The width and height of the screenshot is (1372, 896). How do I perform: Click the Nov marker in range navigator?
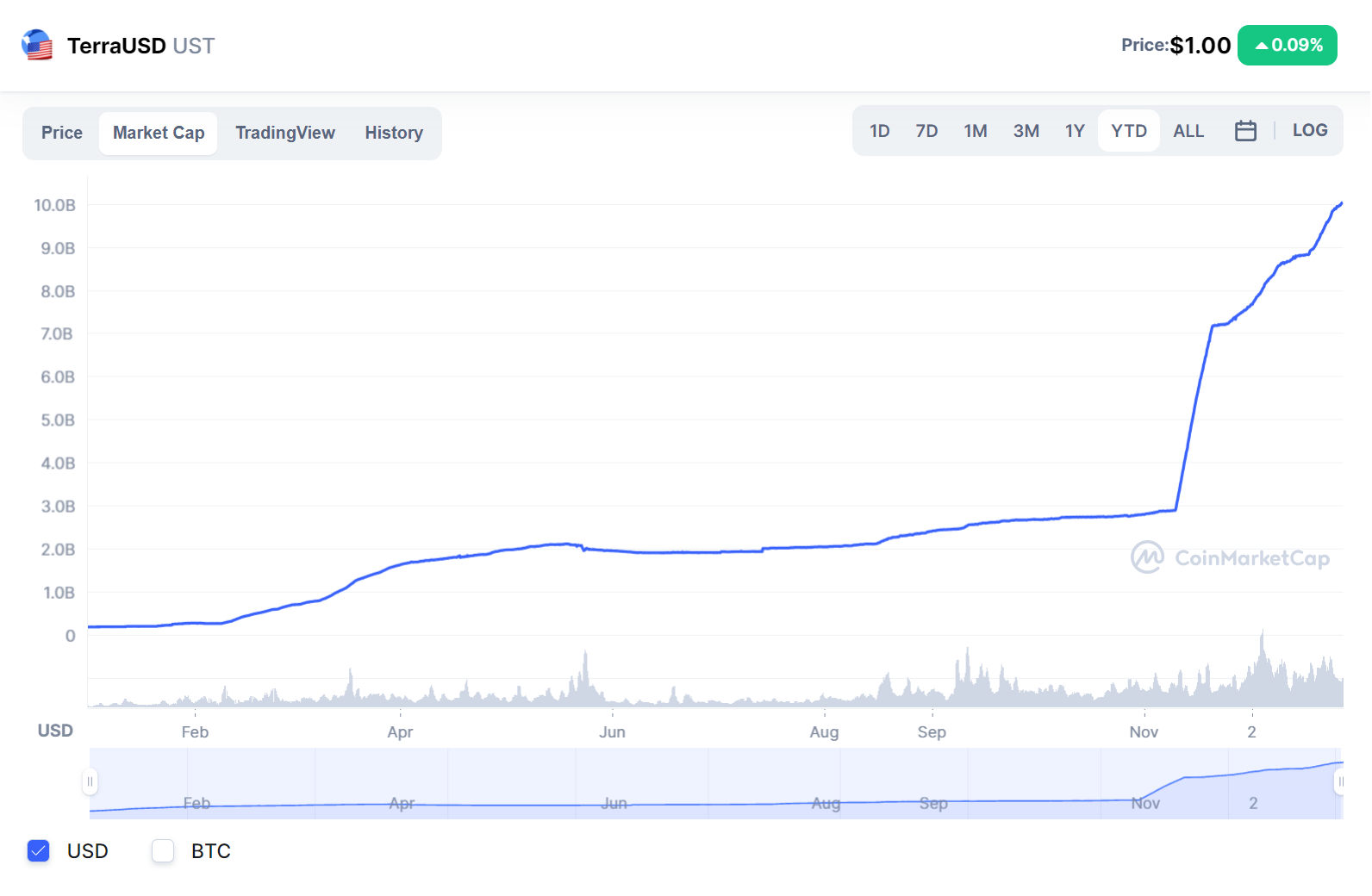[x=1145, y=804]
